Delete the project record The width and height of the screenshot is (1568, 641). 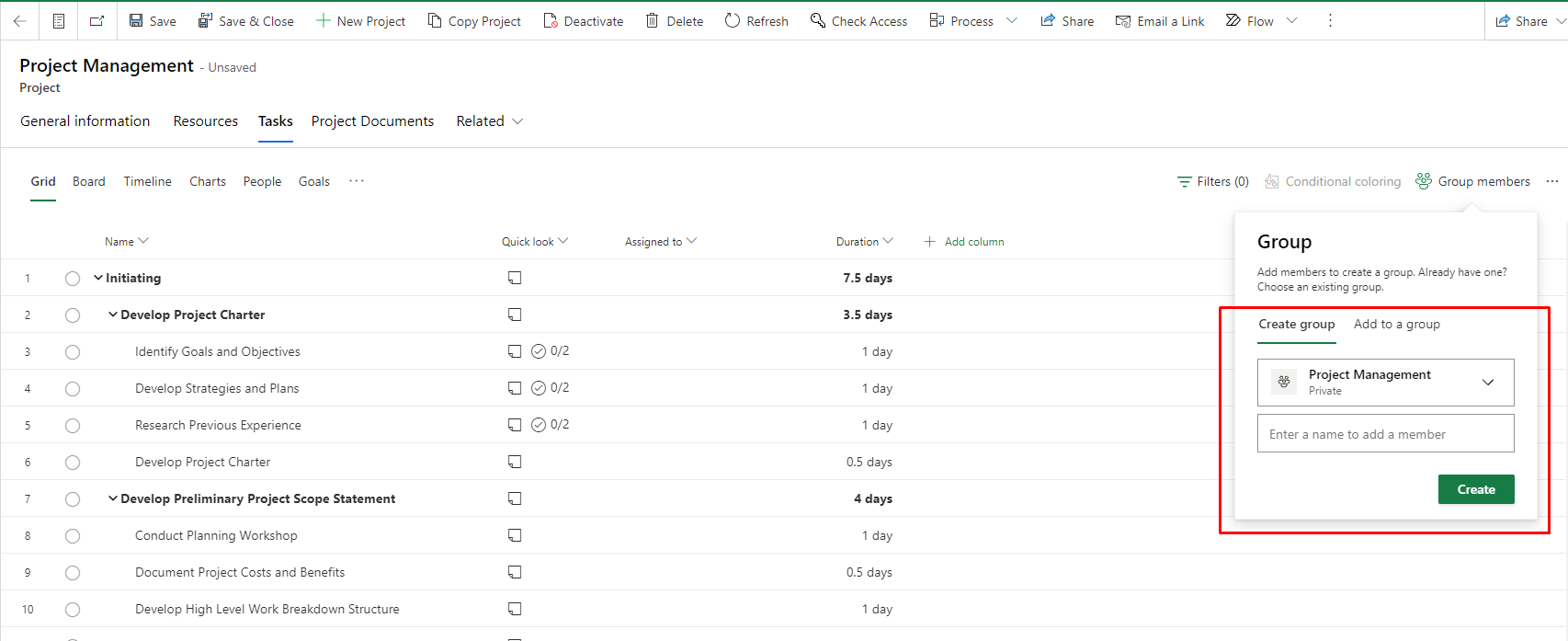[x=675, y=20]
